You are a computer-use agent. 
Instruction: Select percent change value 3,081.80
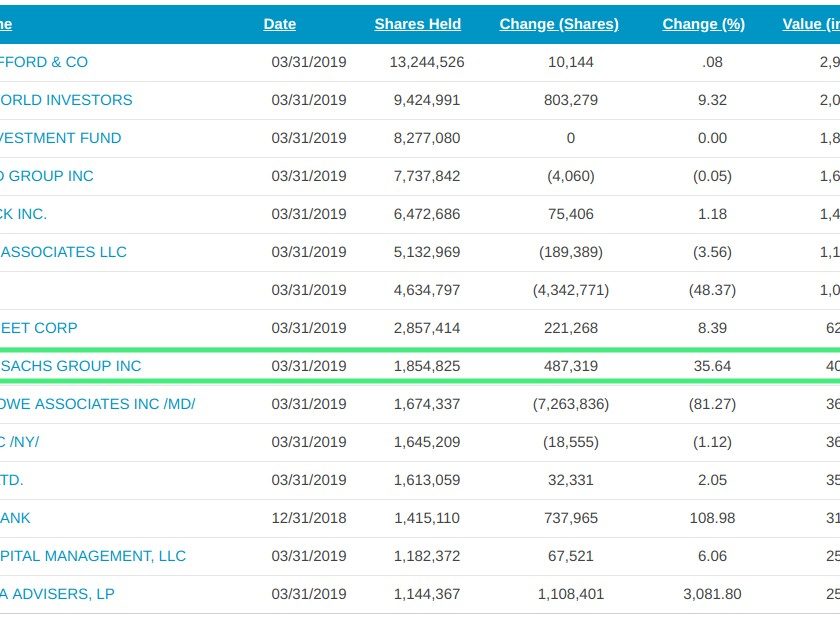712,595
